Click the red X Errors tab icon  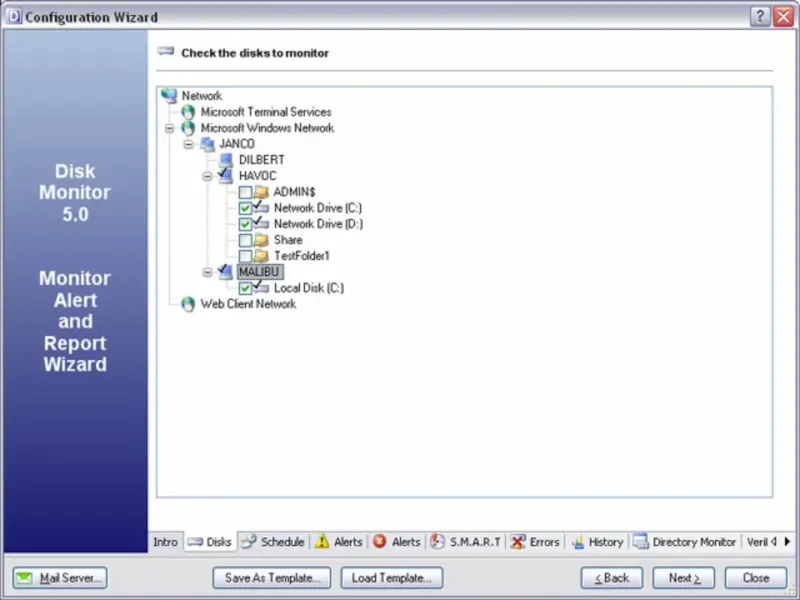517,541
